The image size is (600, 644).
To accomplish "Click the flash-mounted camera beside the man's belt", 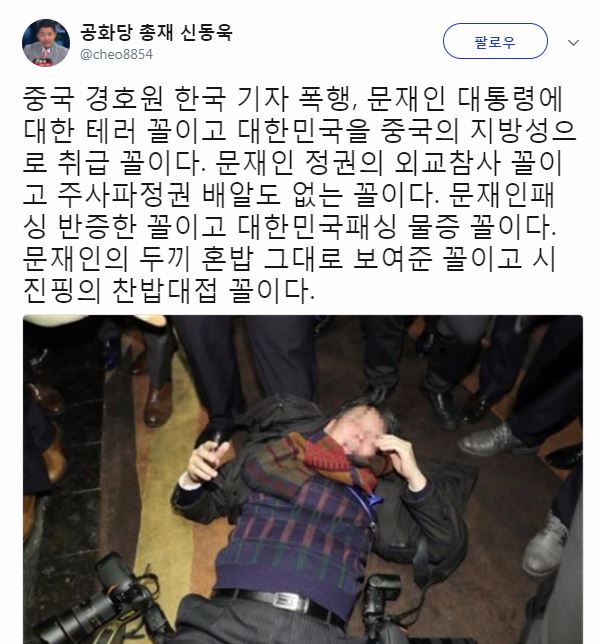I will 380,610.
